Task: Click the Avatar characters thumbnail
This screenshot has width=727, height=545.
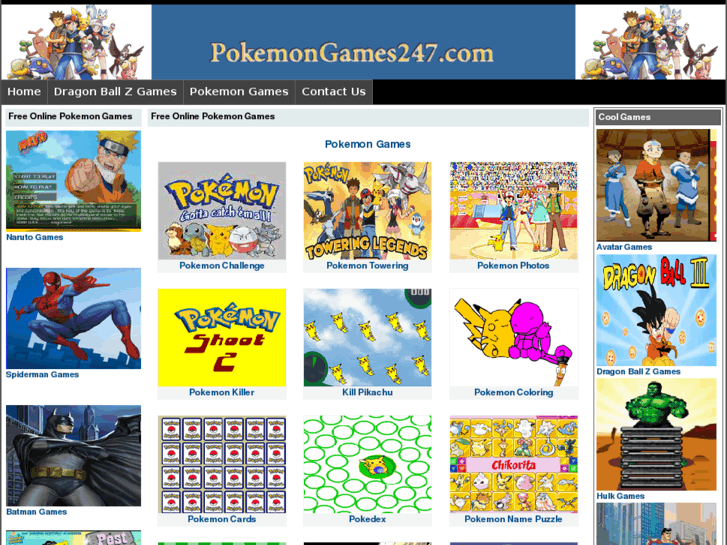Action: 657,185
